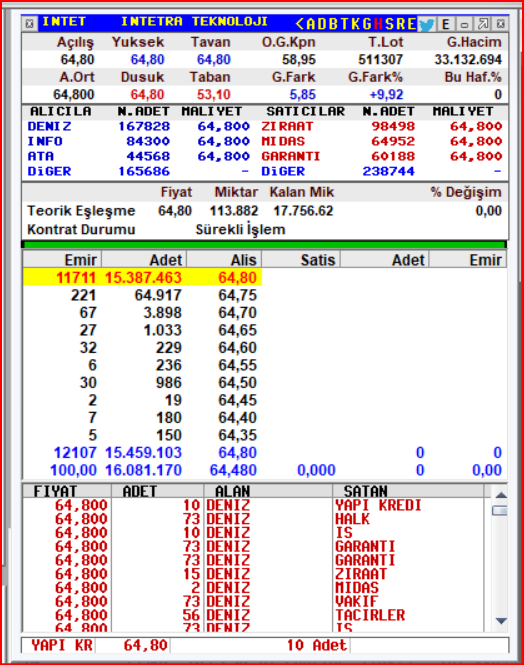Click the yellow 'G' shortcut letter in title bar
This screenshot has width=524, height=665.
click(x=367, y=24)
